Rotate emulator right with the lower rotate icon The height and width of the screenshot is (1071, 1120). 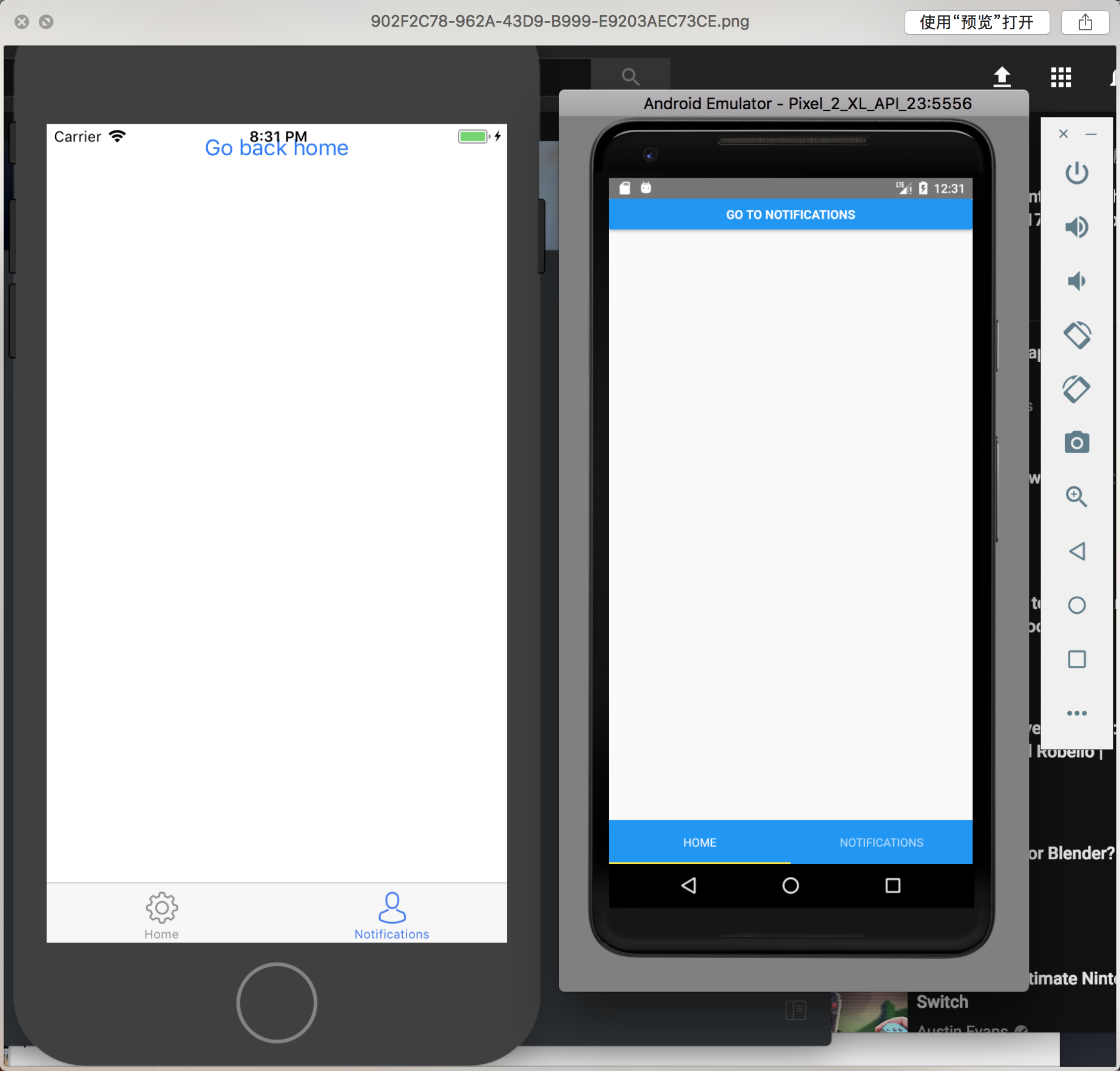1077,389
